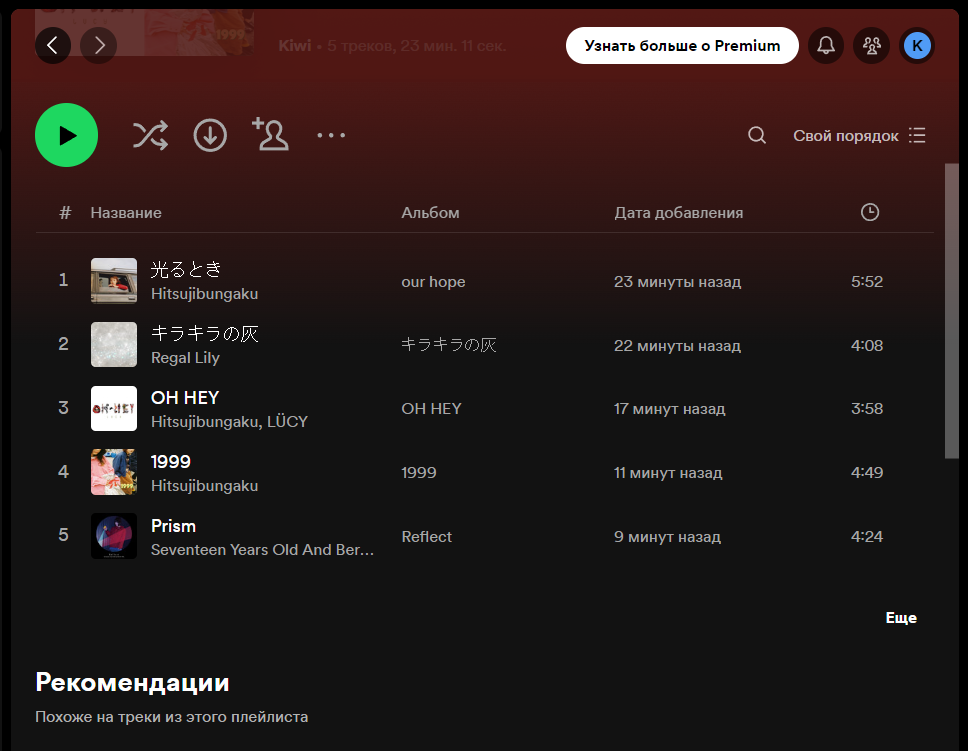Click the 4:08 duration
This screenshot has height=751, width=968.
867,345
